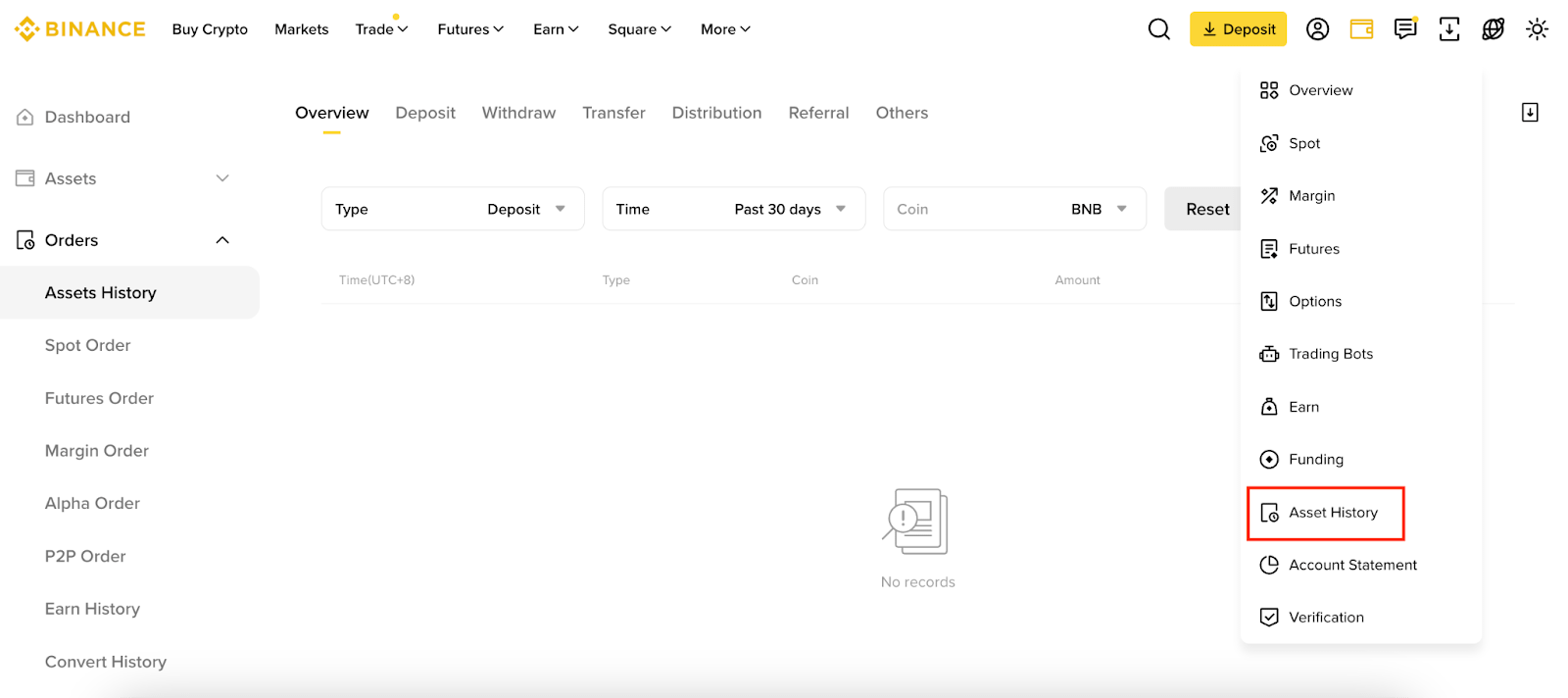Switch to the Others tab
Image resolution: width=1568 pixels, height=698 pixels.
click(x=902, y=113)
